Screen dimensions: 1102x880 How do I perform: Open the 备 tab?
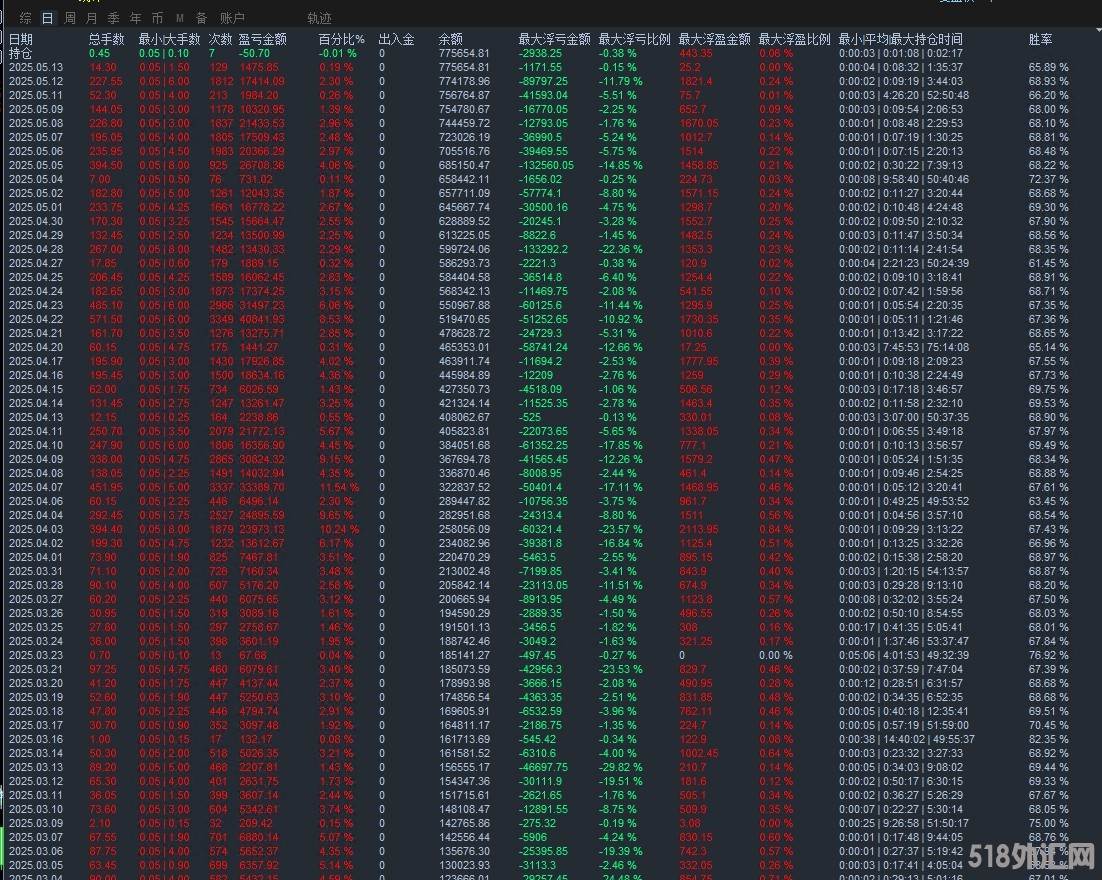pyautogui.click(x=201, y=18)
